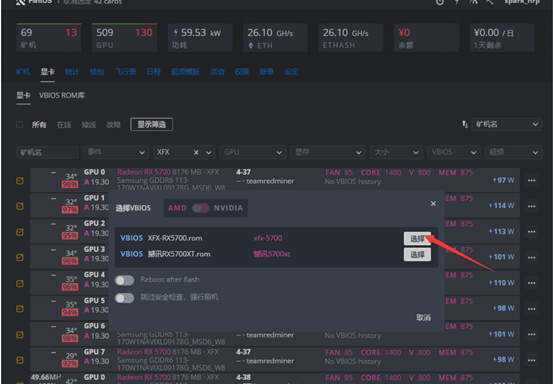Click the sort order arrows icon
553x384 pixels.
point(465,124)
